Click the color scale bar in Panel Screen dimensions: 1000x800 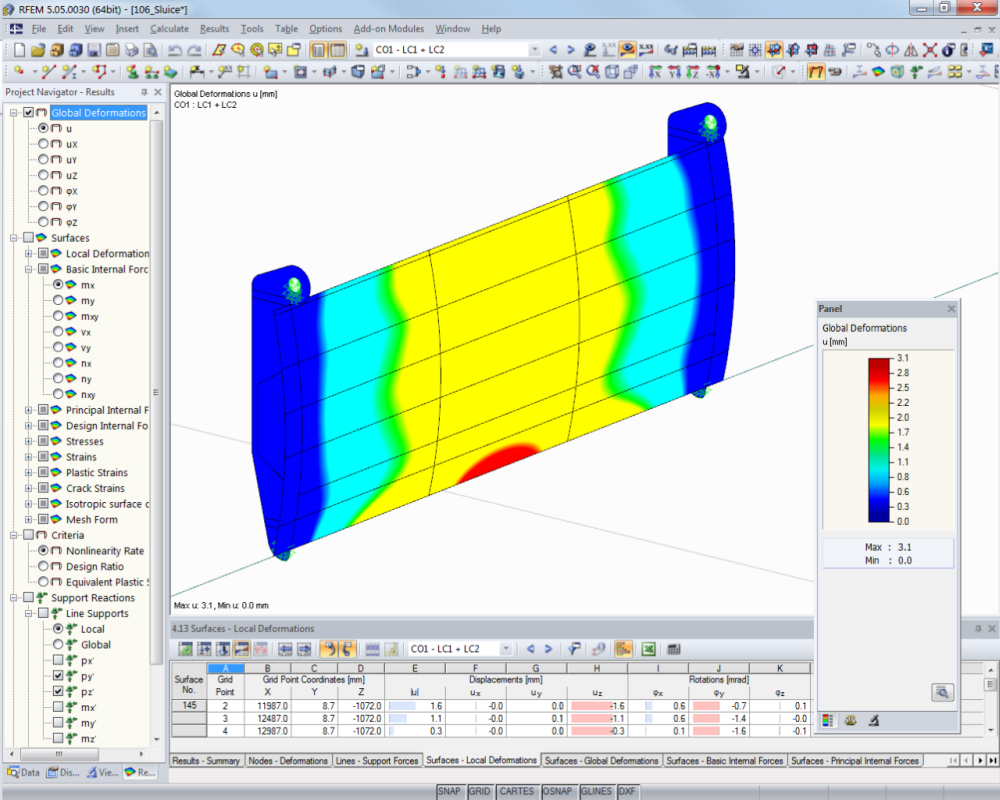click(879, 440)
